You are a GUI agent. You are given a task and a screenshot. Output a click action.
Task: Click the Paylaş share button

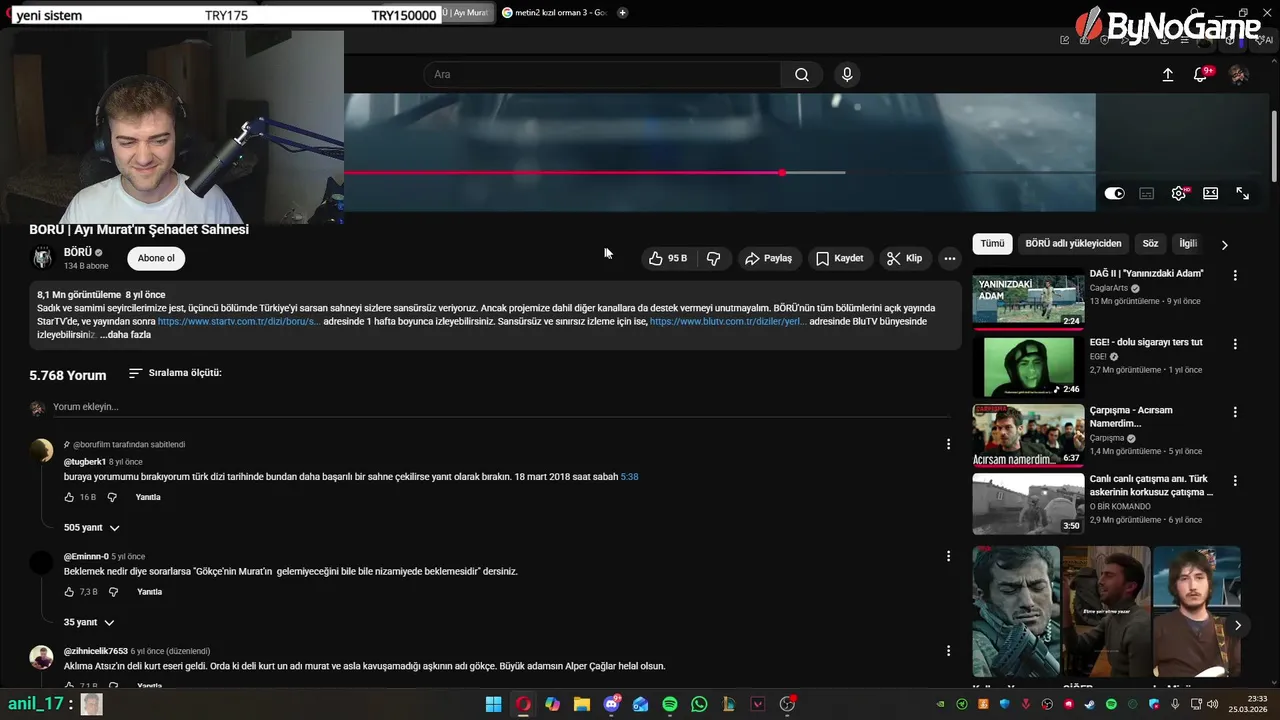(x=768, y=258)
